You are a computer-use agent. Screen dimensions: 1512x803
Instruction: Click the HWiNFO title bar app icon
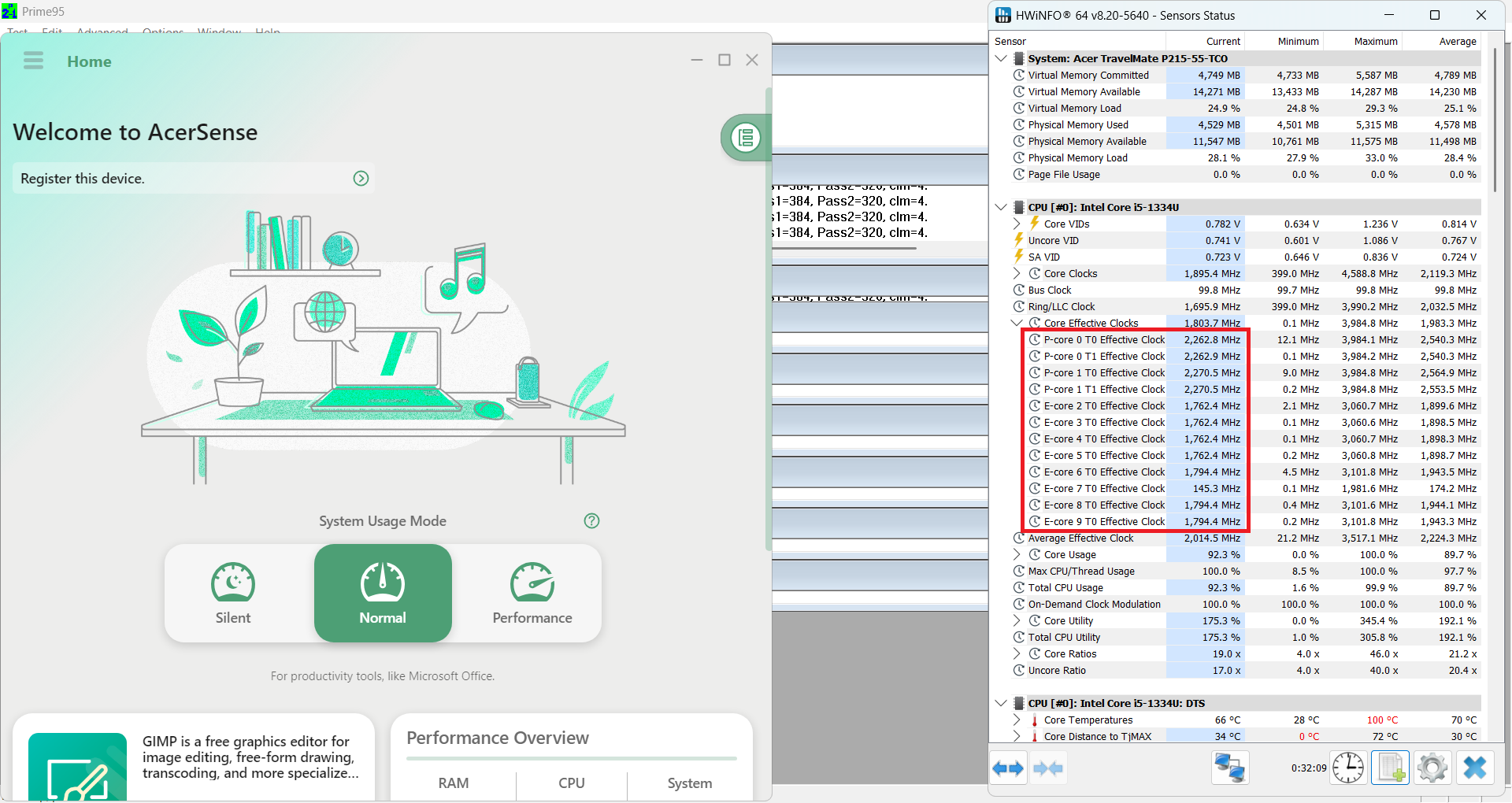pos(1003,15)
